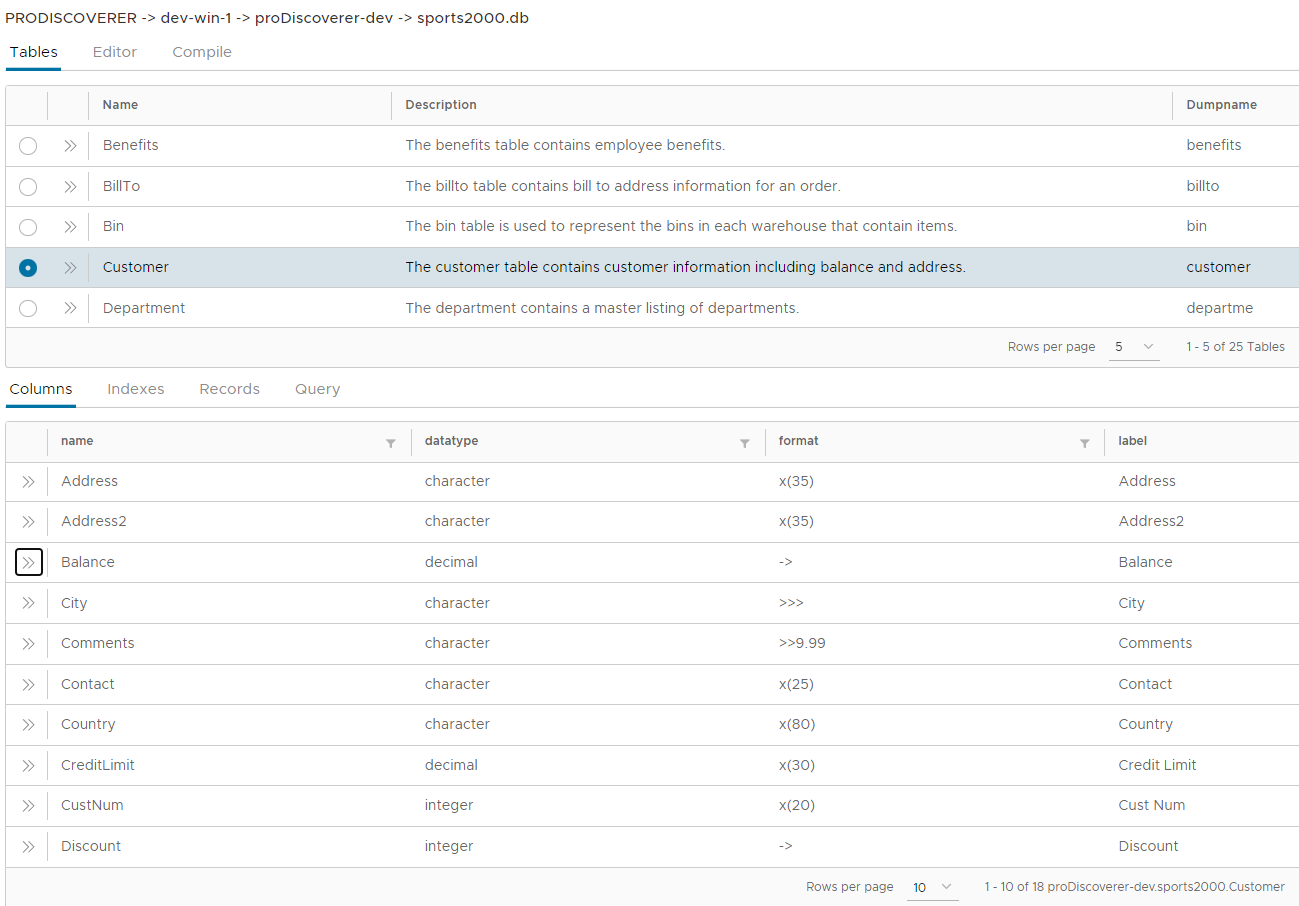1299x906 pixels.
Task: Expand details for the Discount column
Action: (x=28, y=846)
